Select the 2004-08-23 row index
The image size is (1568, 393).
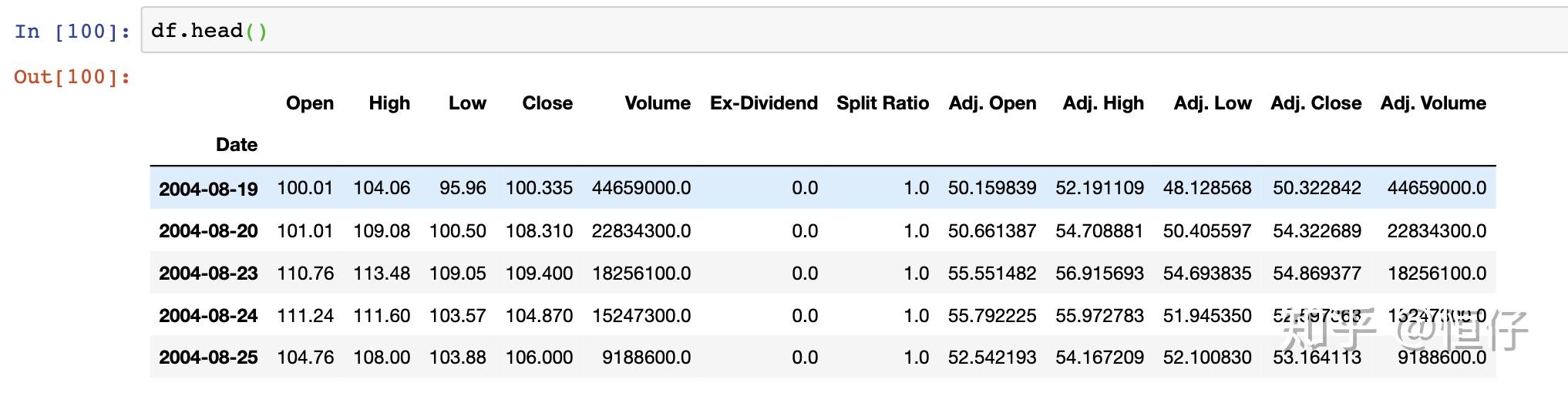click(x=208, y=274)
